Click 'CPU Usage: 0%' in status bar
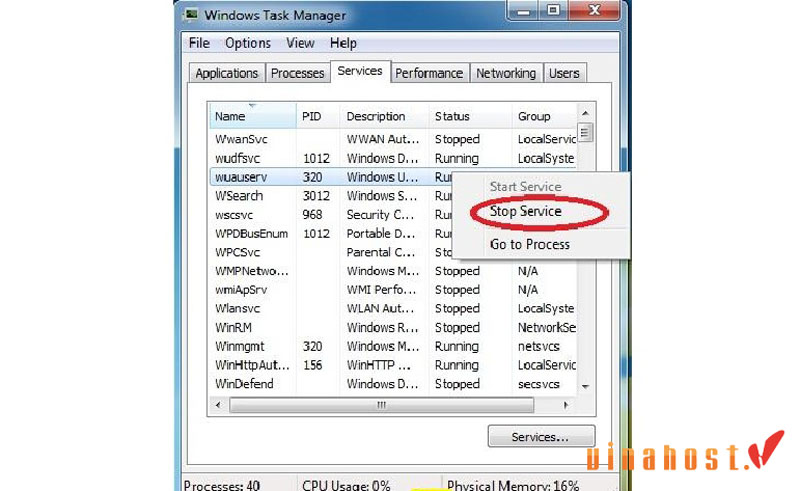 point(346,485)
